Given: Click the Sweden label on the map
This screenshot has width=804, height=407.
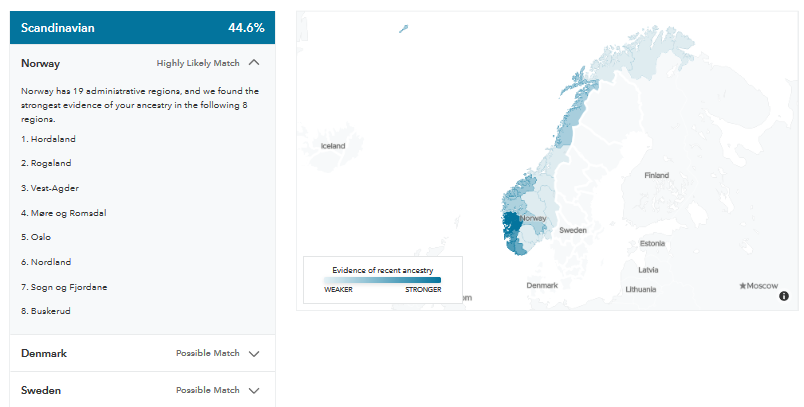Looking at the screenshot, I should click(x=573, y=230).
